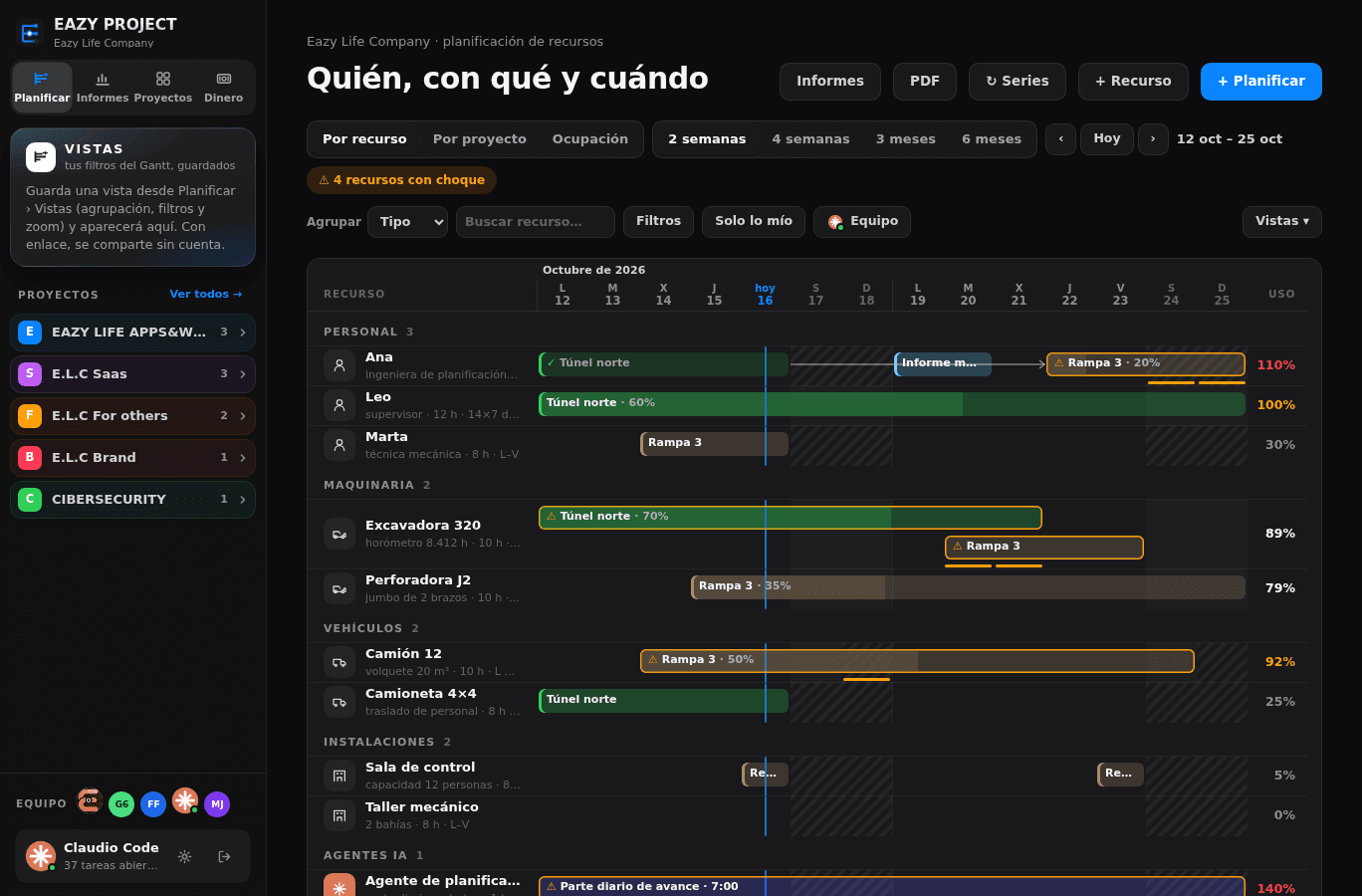Click the Ana person resource icon
The image size is (1362, 896).
point(340,365)
